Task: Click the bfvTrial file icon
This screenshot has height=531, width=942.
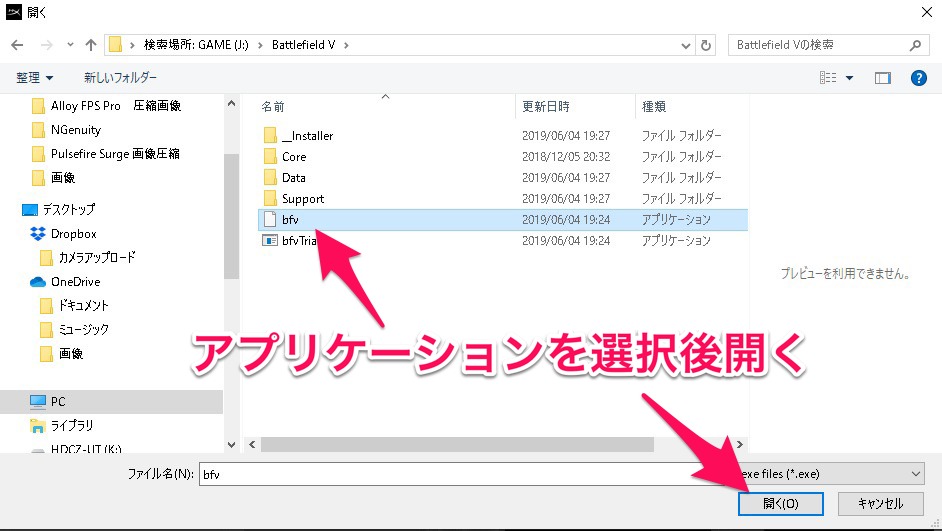Action: 270,241
